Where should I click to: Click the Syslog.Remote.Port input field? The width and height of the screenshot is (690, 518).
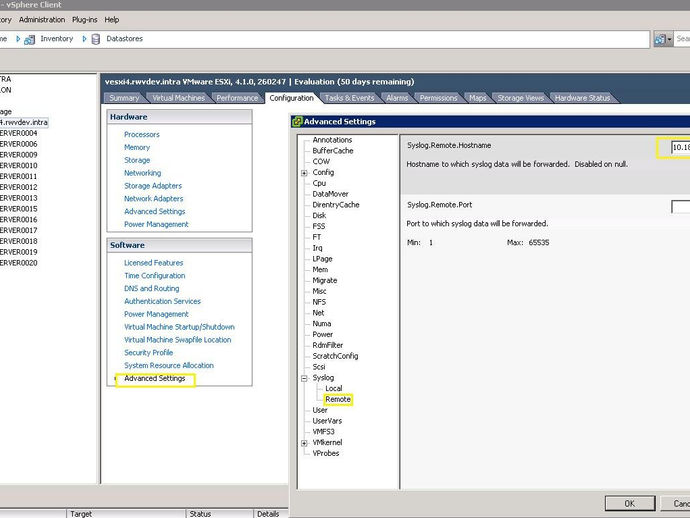pyautogui.click(x=680, y=207)
